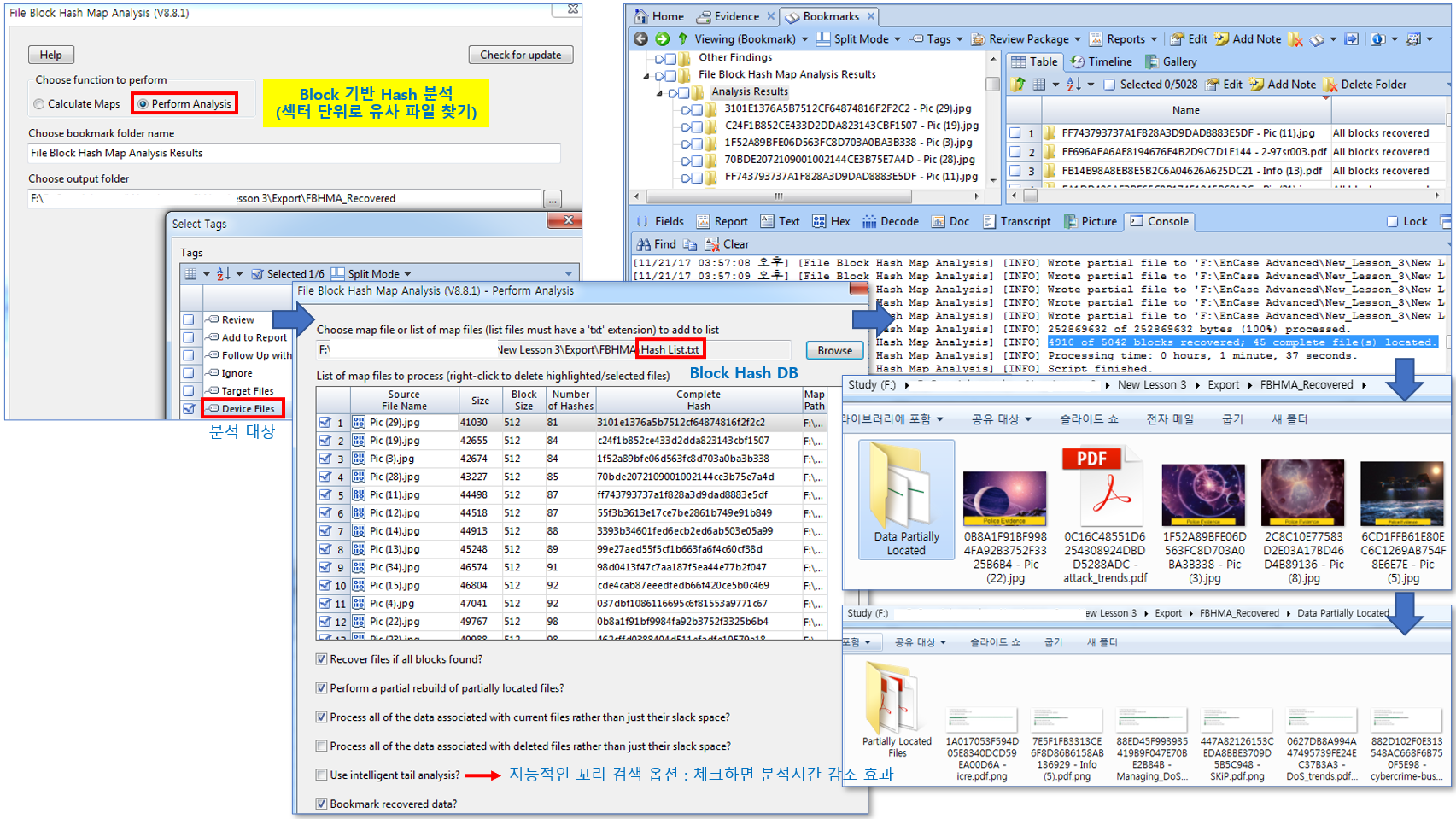Click the output folder ellipsis browse button

coord(553,199)
